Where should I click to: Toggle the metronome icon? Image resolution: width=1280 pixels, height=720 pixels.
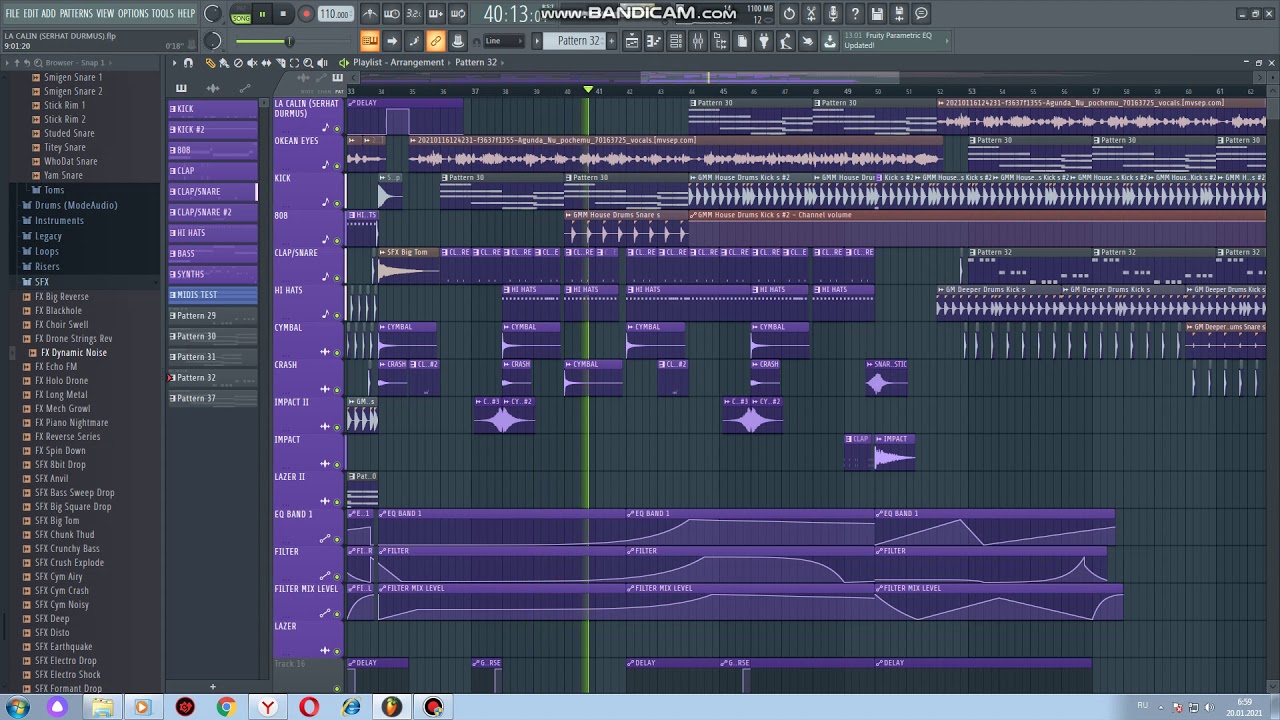point(369,13)
